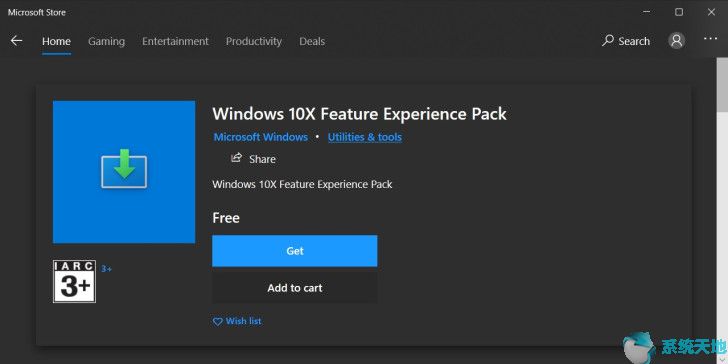
Task: Click the app description text below Share
Action: pyautogui.click(x=302, y=184)
